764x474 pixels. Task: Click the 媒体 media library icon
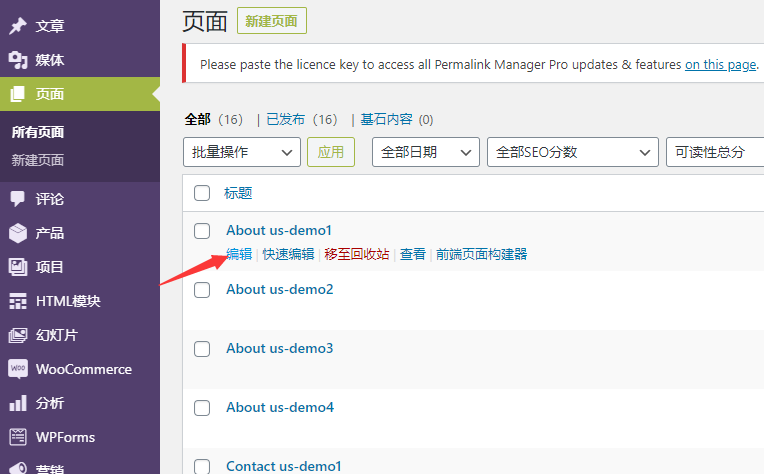pos(18,60)
